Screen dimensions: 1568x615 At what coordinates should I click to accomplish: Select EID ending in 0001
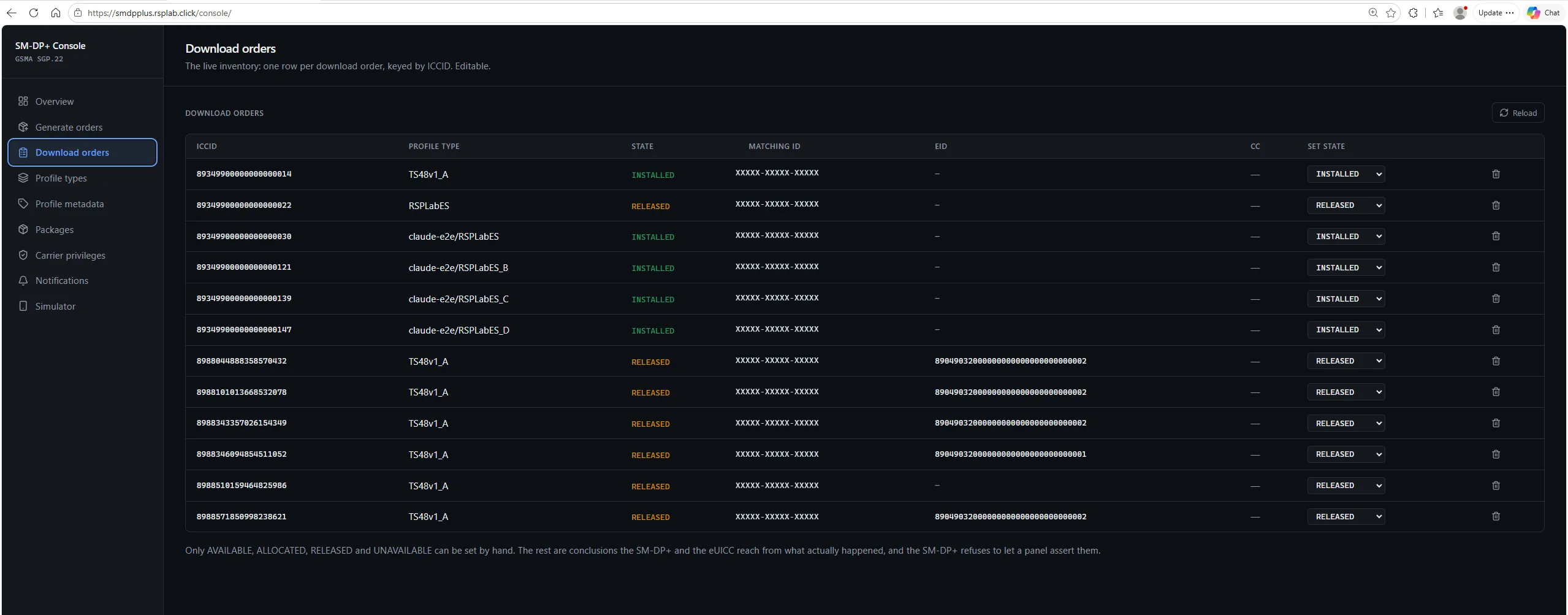pos(1010,454)
